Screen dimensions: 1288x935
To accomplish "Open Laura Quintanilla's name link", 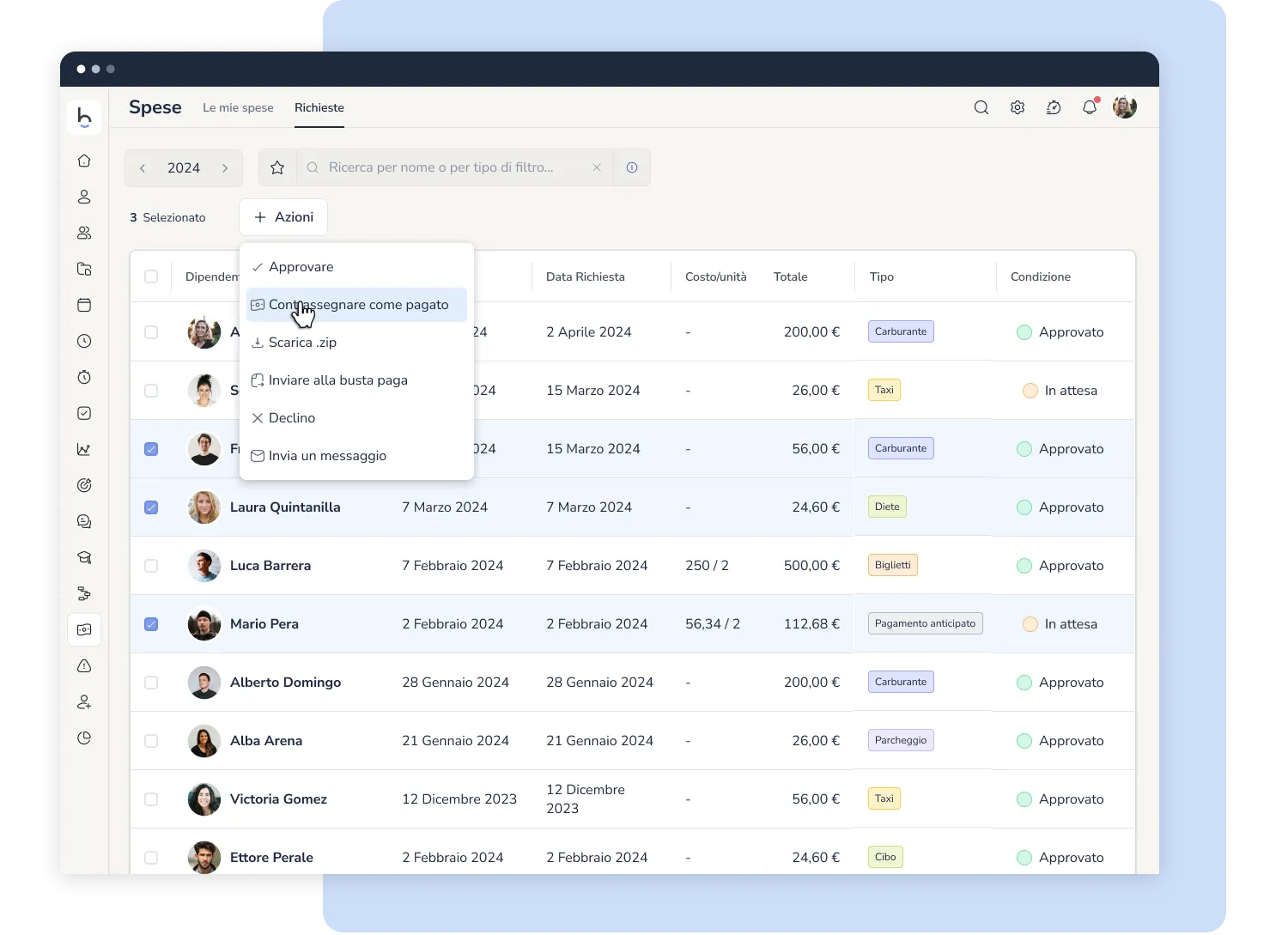I will tap(285, 507).
